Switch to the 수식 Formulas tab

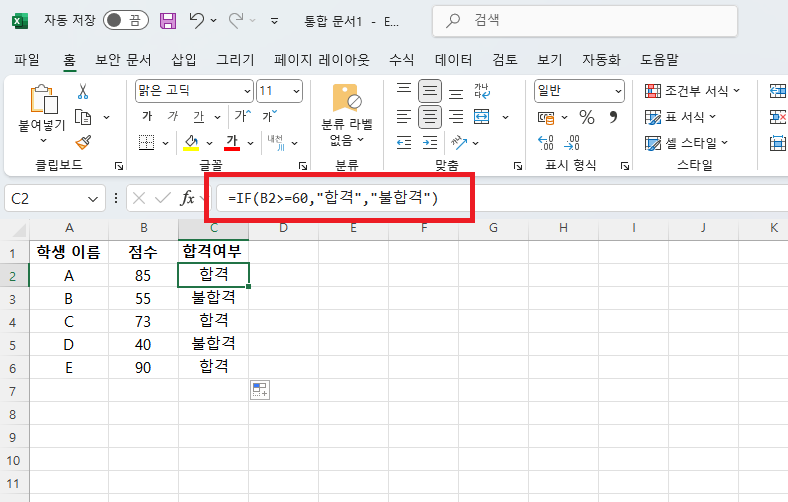[x=402, y=60]
